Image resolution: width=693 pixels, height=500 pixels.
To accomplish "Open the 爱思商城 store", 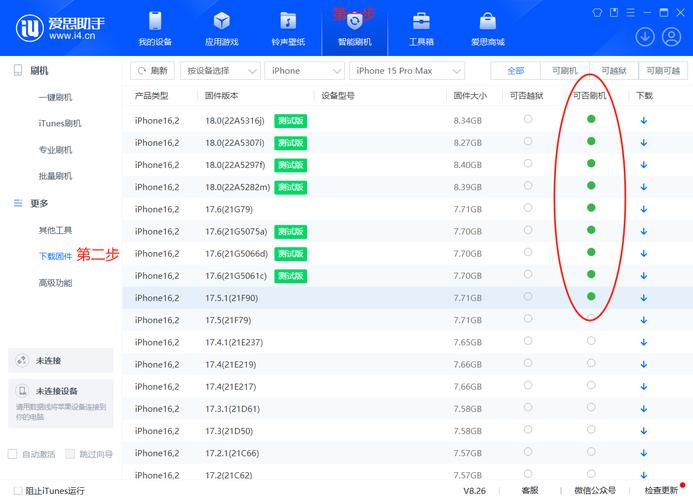I will [487, 28].
